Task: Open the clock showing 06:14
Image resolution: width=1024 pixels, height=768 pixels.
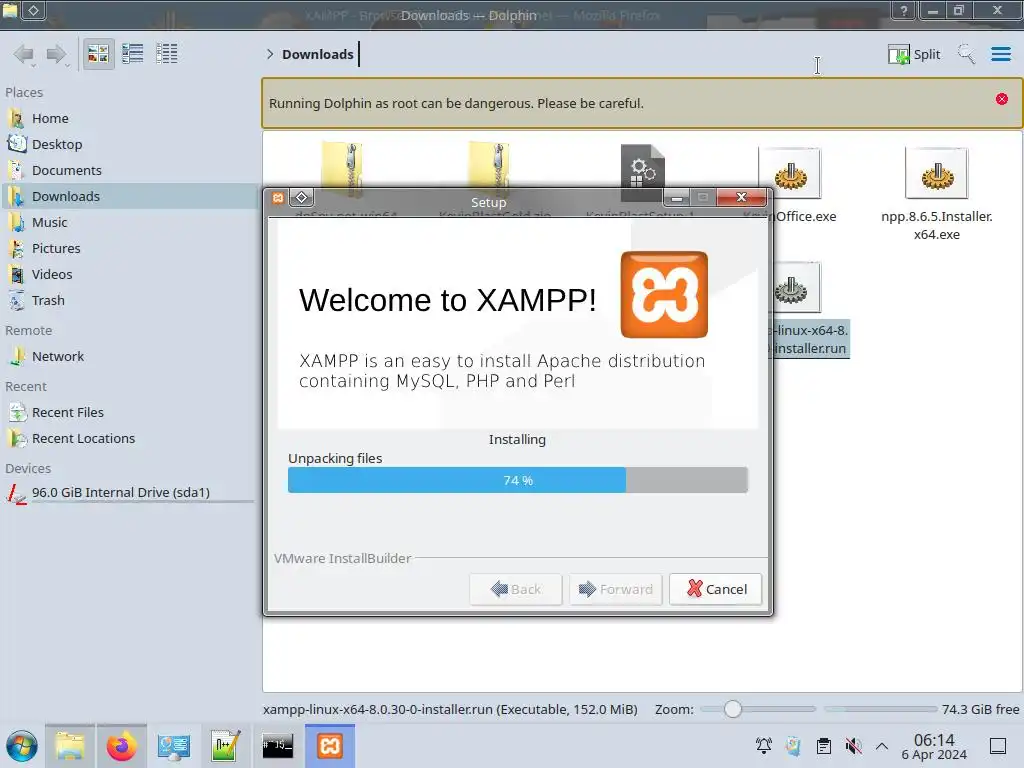Action: (x=934, y=746)
